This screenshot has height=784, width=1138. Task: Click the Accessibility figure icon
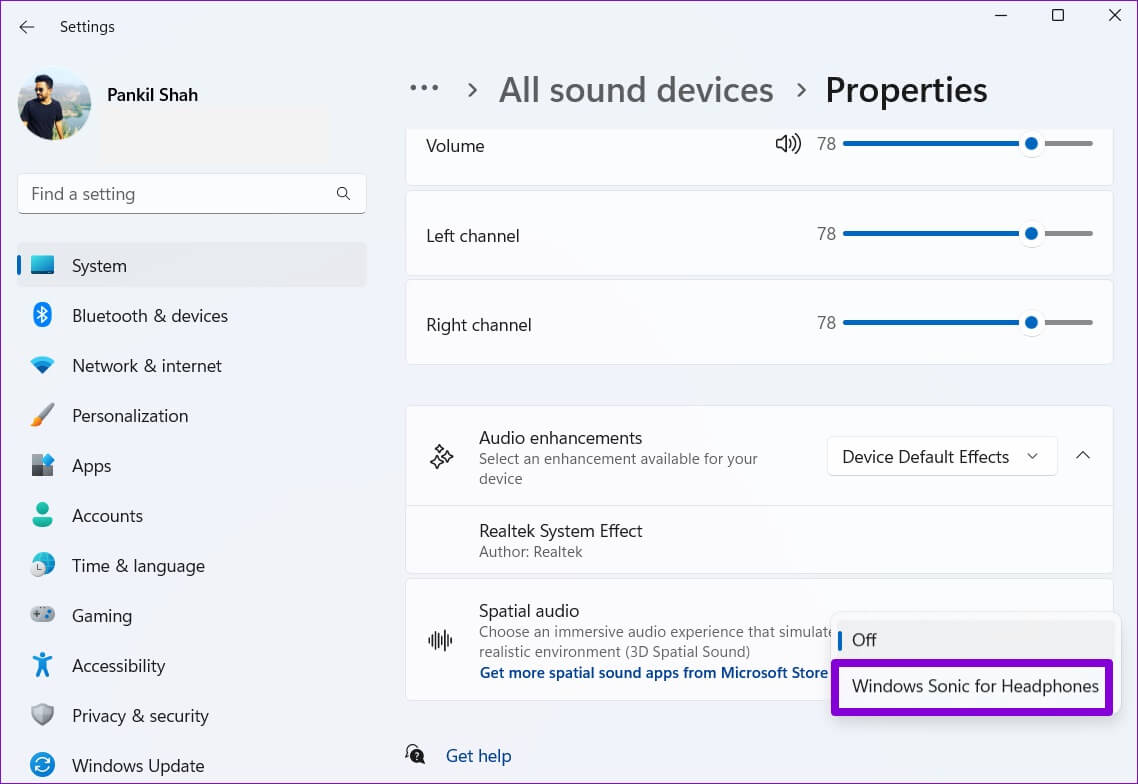click(42, 665)
